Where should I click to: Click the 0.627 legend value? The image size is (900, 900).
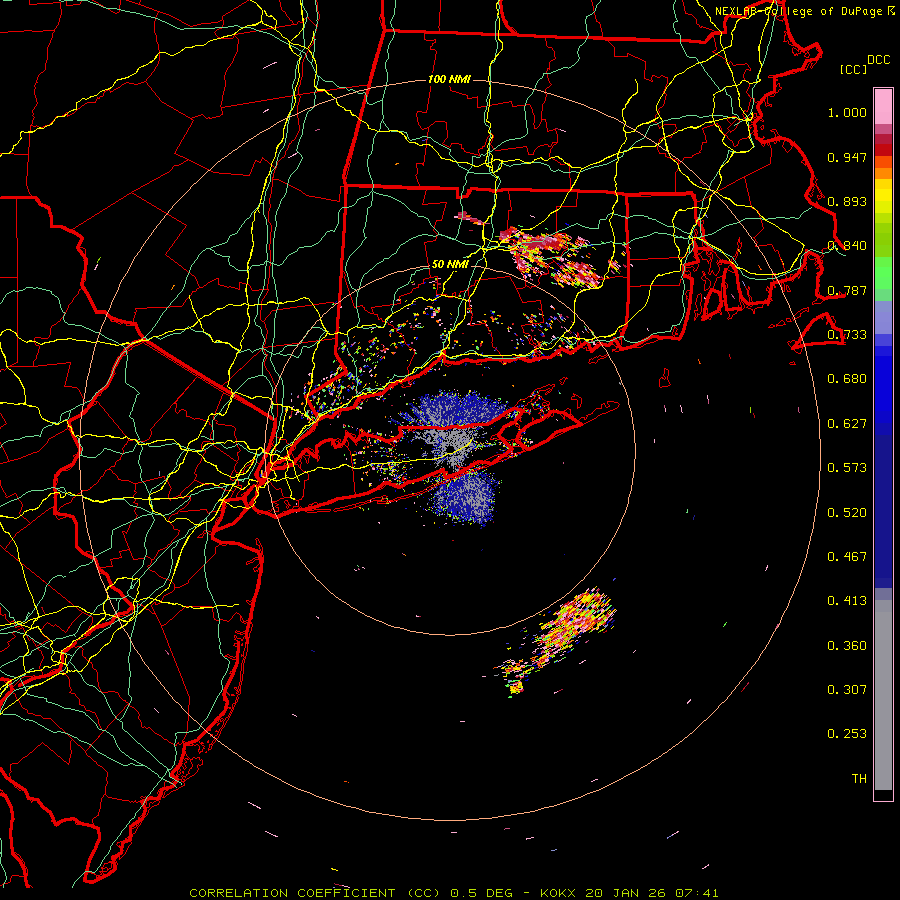(x=847, y=424)
